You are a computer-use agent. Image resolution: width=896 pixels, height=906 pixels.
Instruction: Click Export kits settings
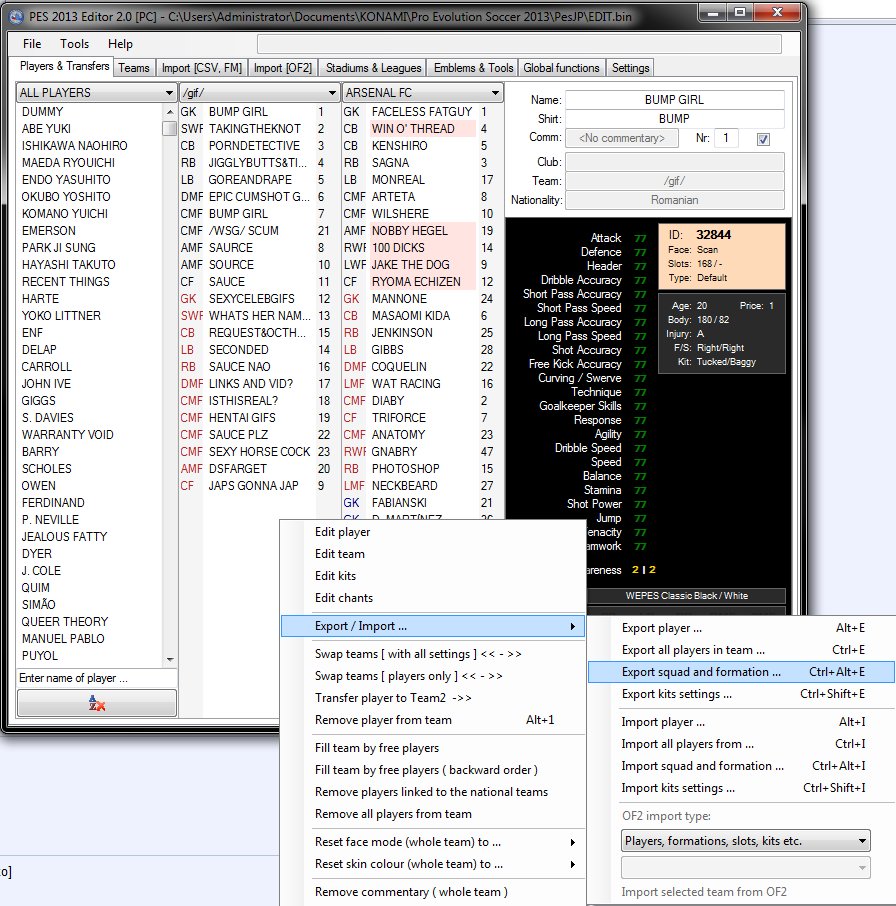pyautogui.click(x=742, y=693)
